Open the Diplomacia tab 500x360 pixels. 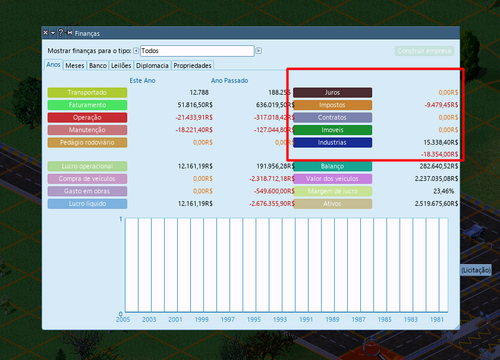click(152, 66)
